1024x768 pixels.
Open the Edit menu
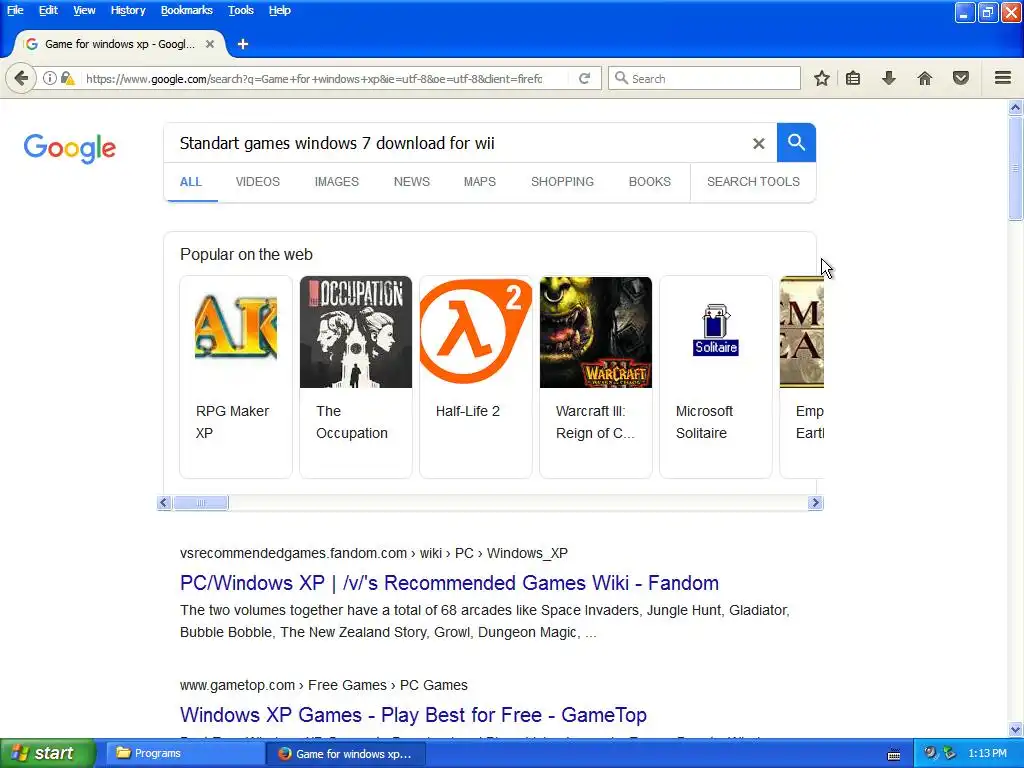[48, 10]
